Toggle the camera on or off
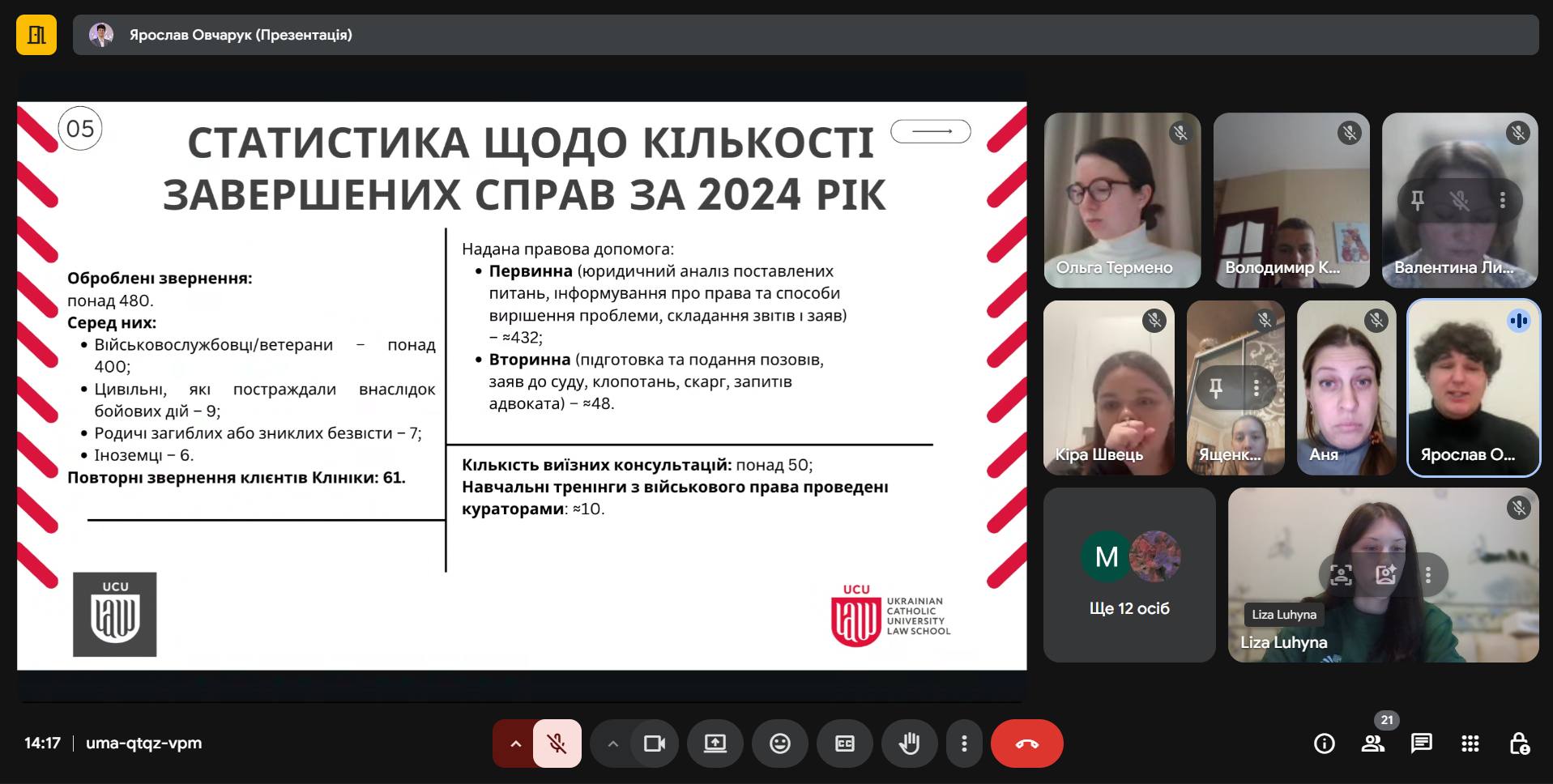Image resolution: width=1553 pixels, height=784 pixels. (x=654, y=744)
